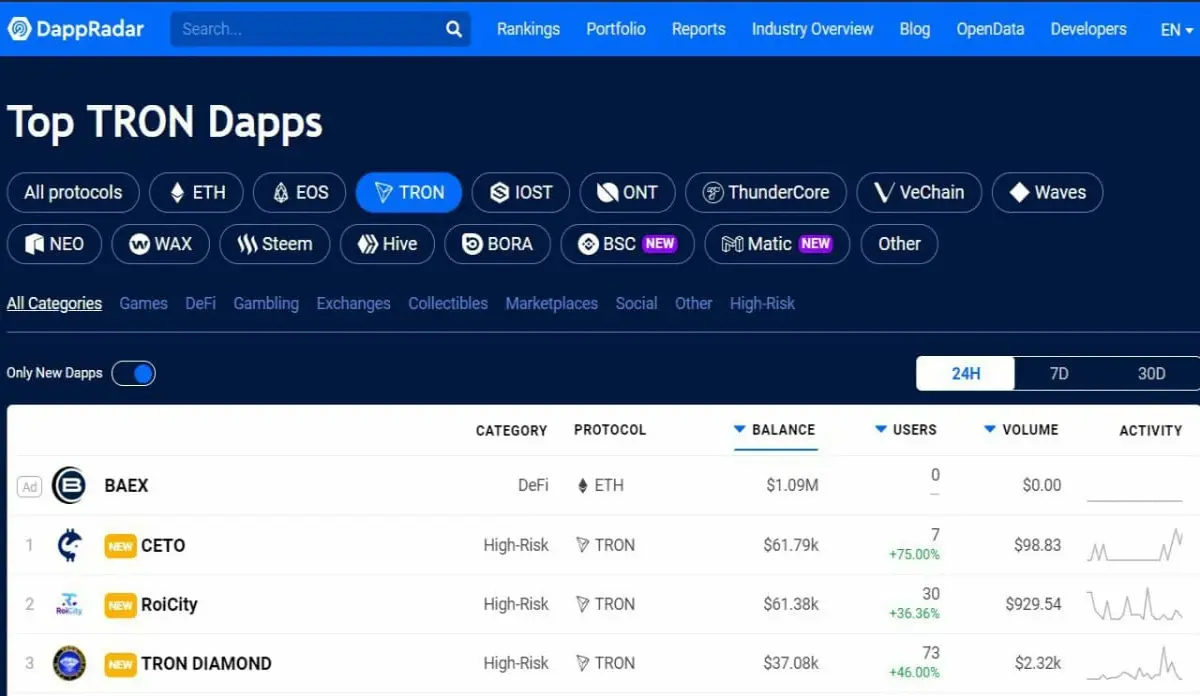Filter dapps by BORA protocol
Viewport: 1200px width, 696px height.
coord(497,243)
